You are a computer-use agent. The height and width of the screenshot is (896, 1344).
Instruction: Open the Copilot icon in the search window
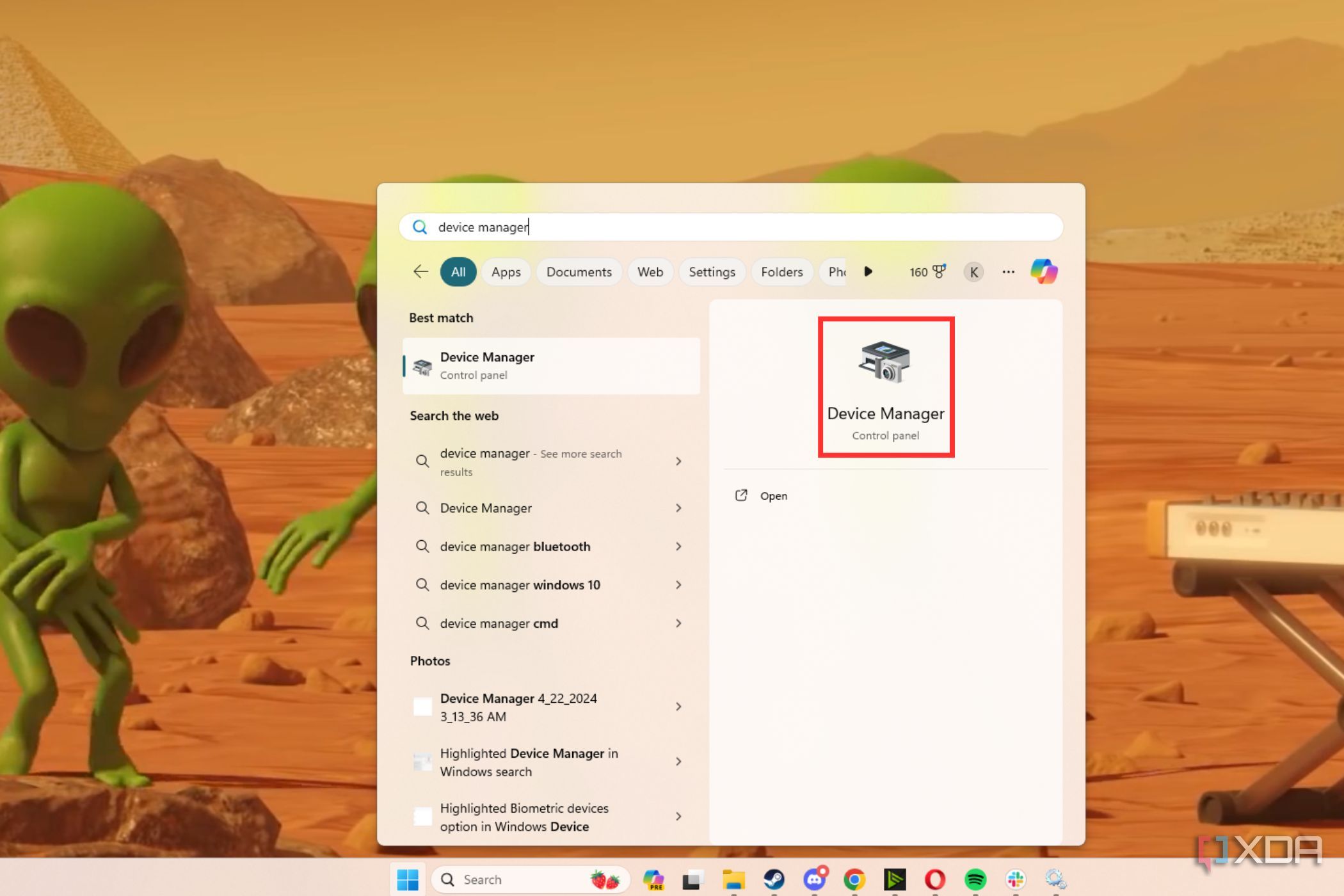[1044, 271]
